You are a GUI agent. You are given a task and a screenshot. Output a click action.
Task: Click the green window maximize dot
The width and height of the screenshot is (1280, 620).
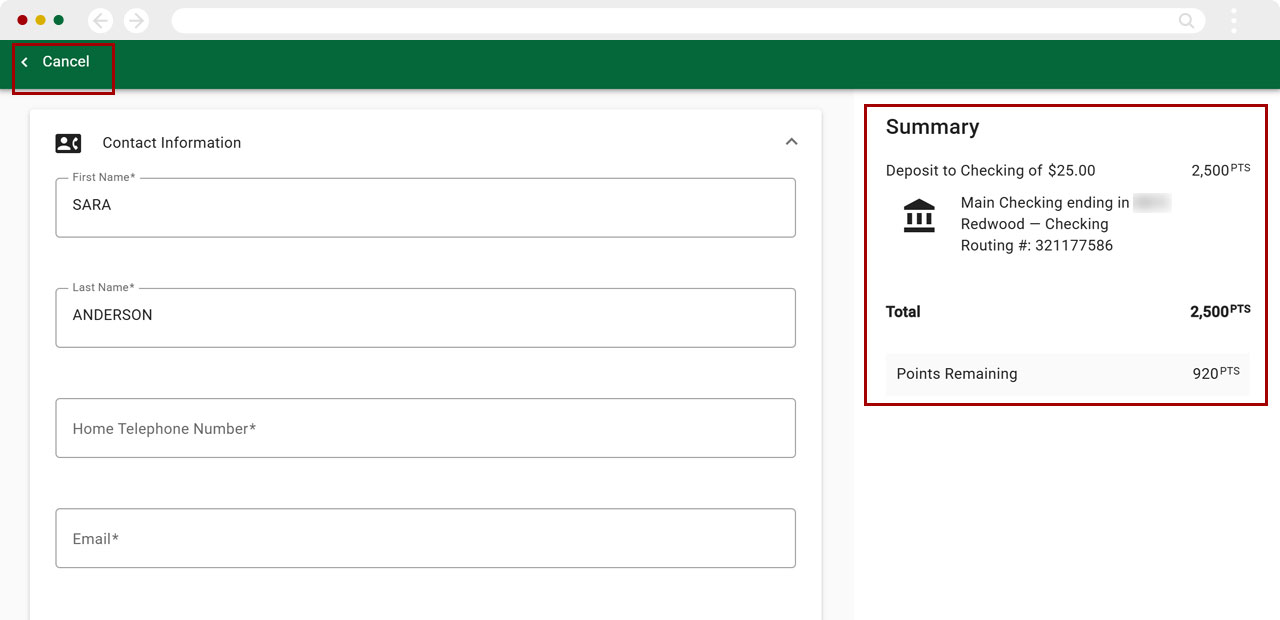pyautogui.click(x=58, y=20)
